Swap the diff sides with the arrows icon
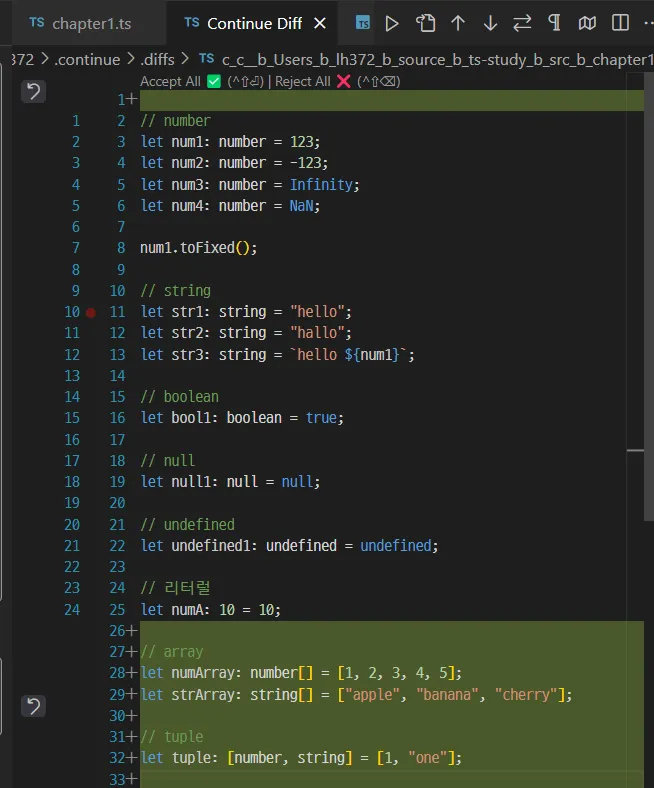 (522, 23)
